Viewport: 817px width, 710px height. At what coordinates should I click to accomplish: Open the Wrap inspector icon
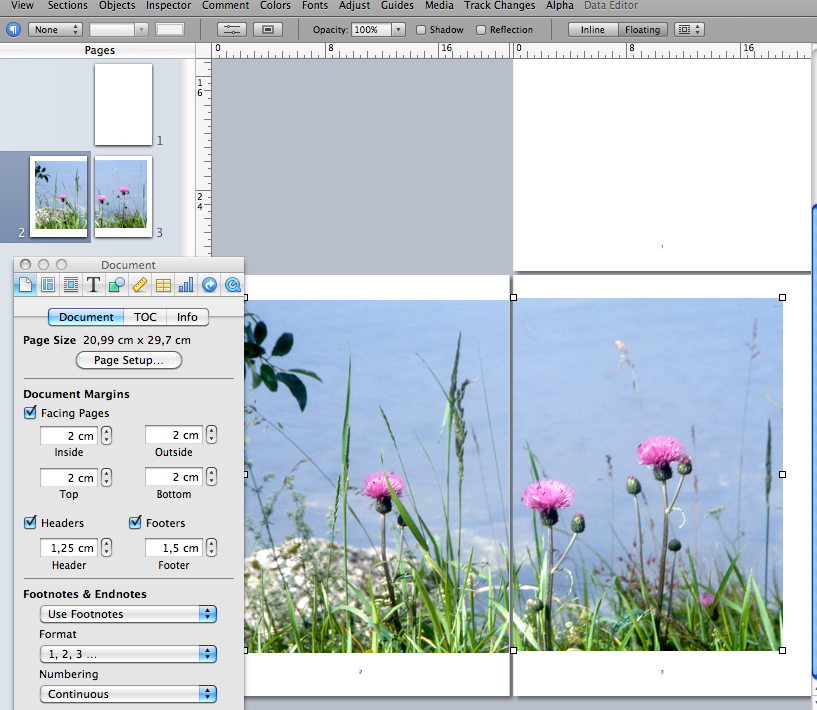[x=70, y=285]
